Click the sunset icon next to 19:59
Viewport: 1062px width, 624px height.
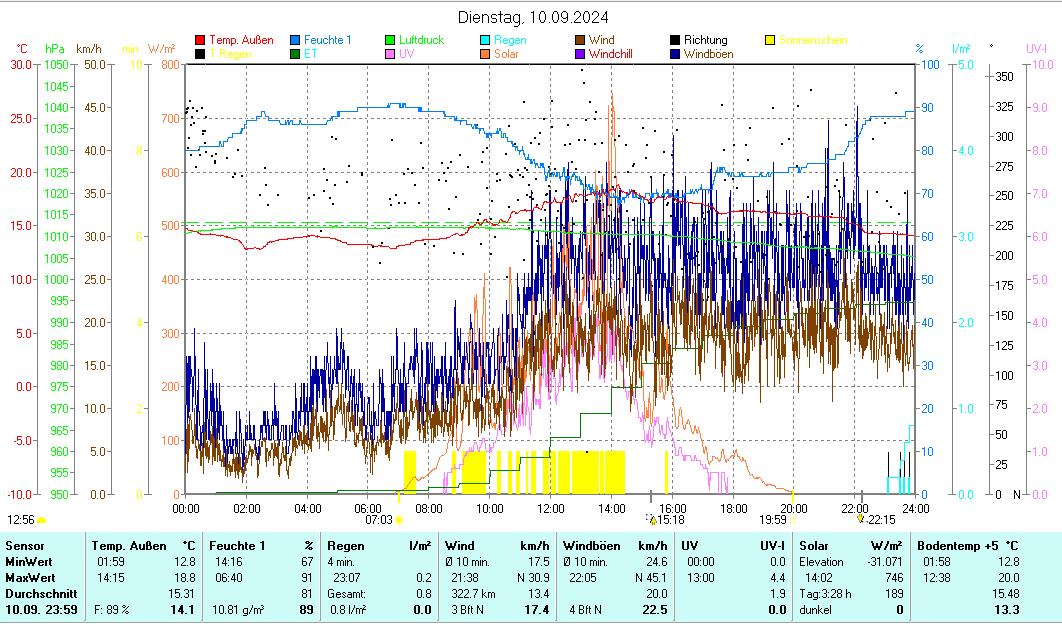[793, 519]
